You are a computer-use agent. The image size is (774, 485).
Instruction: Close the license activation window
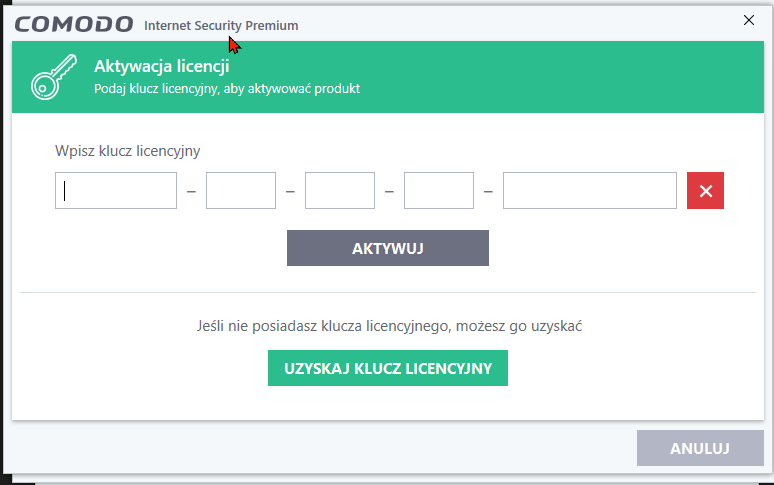point(749,20)
